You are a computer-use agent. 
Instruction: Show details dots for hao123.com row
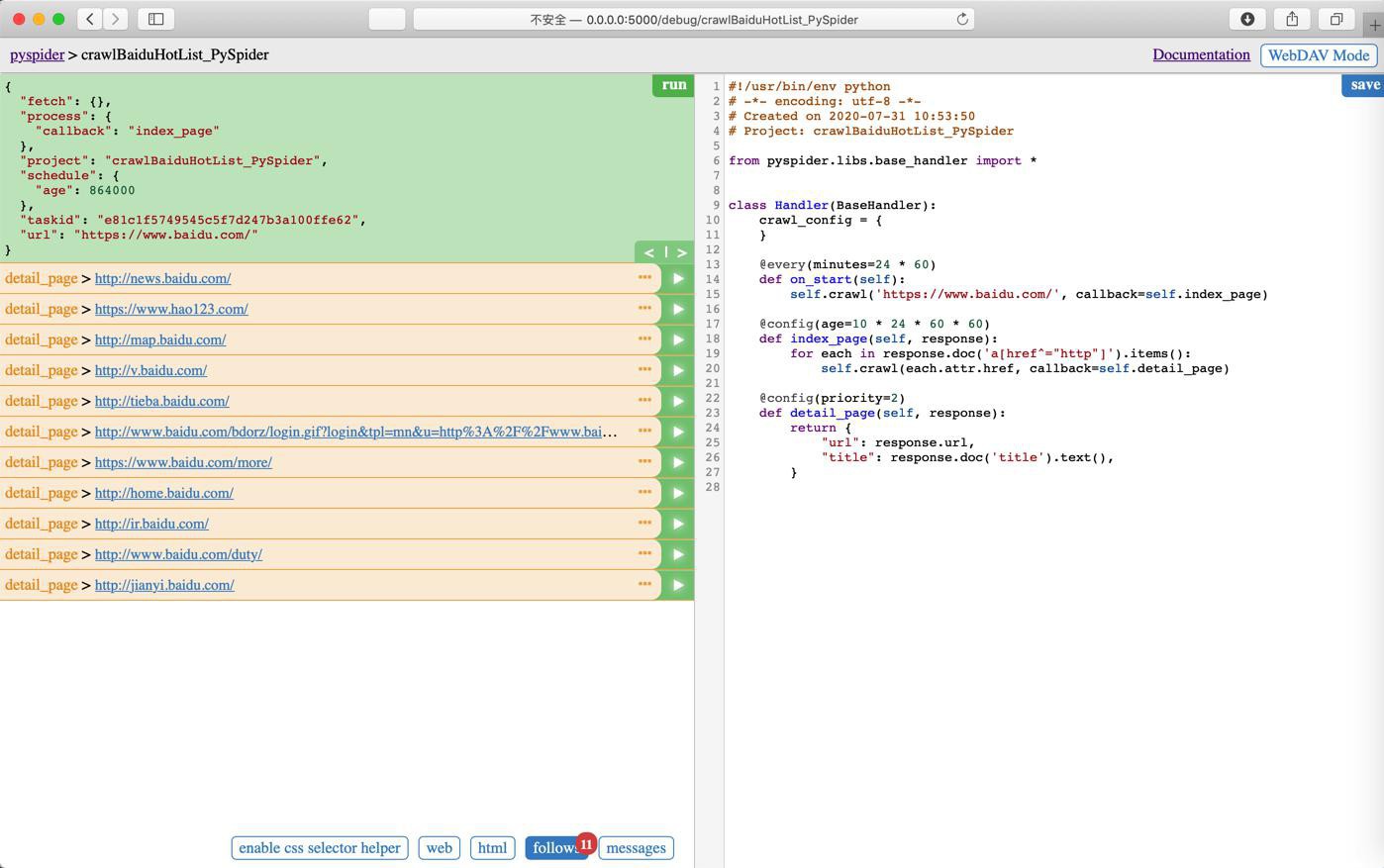pos(644,309)
